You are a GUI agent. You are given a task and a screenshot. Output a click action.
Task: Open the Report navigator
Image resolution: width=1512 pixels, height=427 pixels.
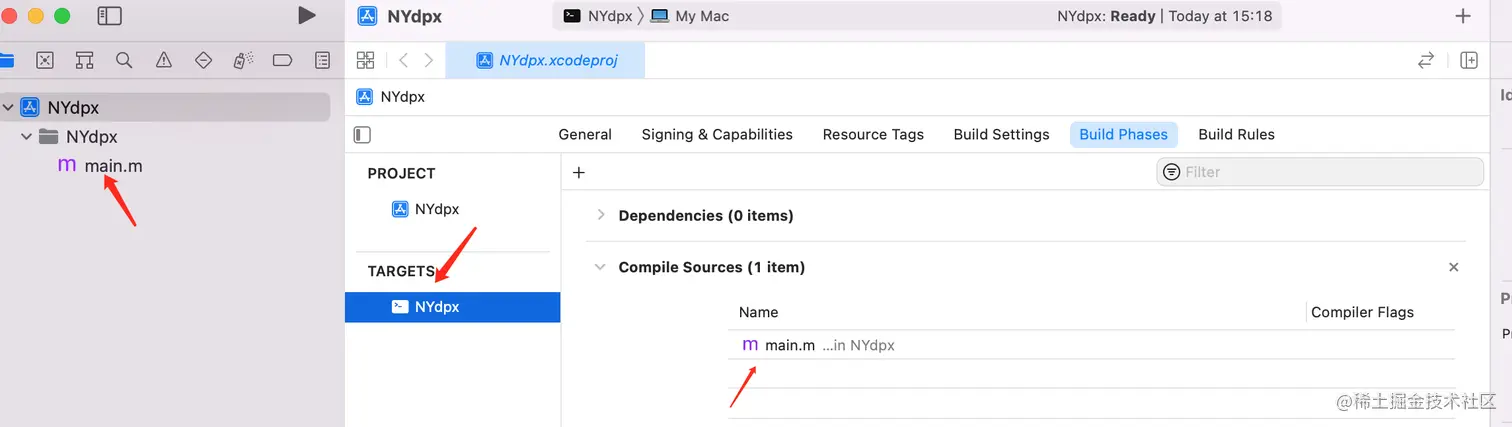322,60
